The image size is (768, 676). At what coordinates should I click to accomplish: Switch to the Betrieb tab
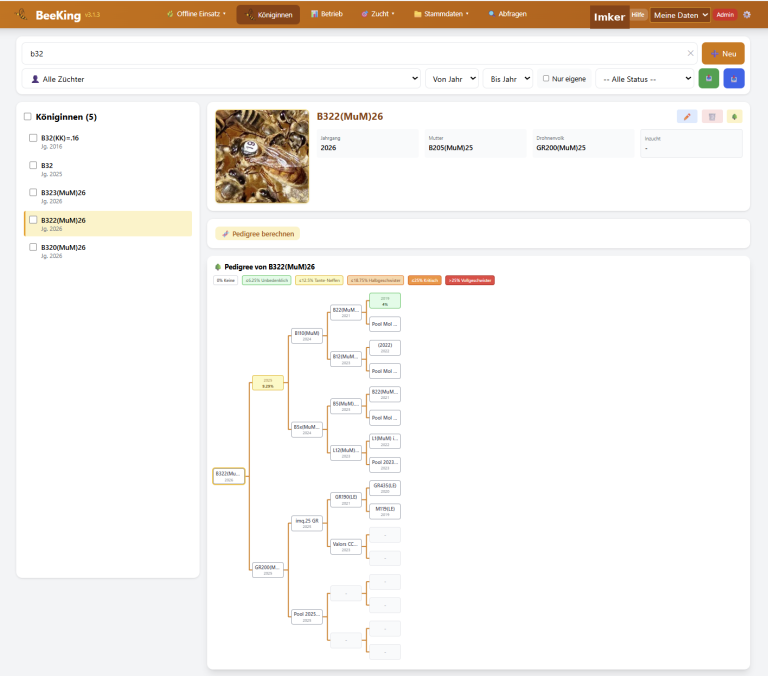pyautogui.click(x=327, y=14)
